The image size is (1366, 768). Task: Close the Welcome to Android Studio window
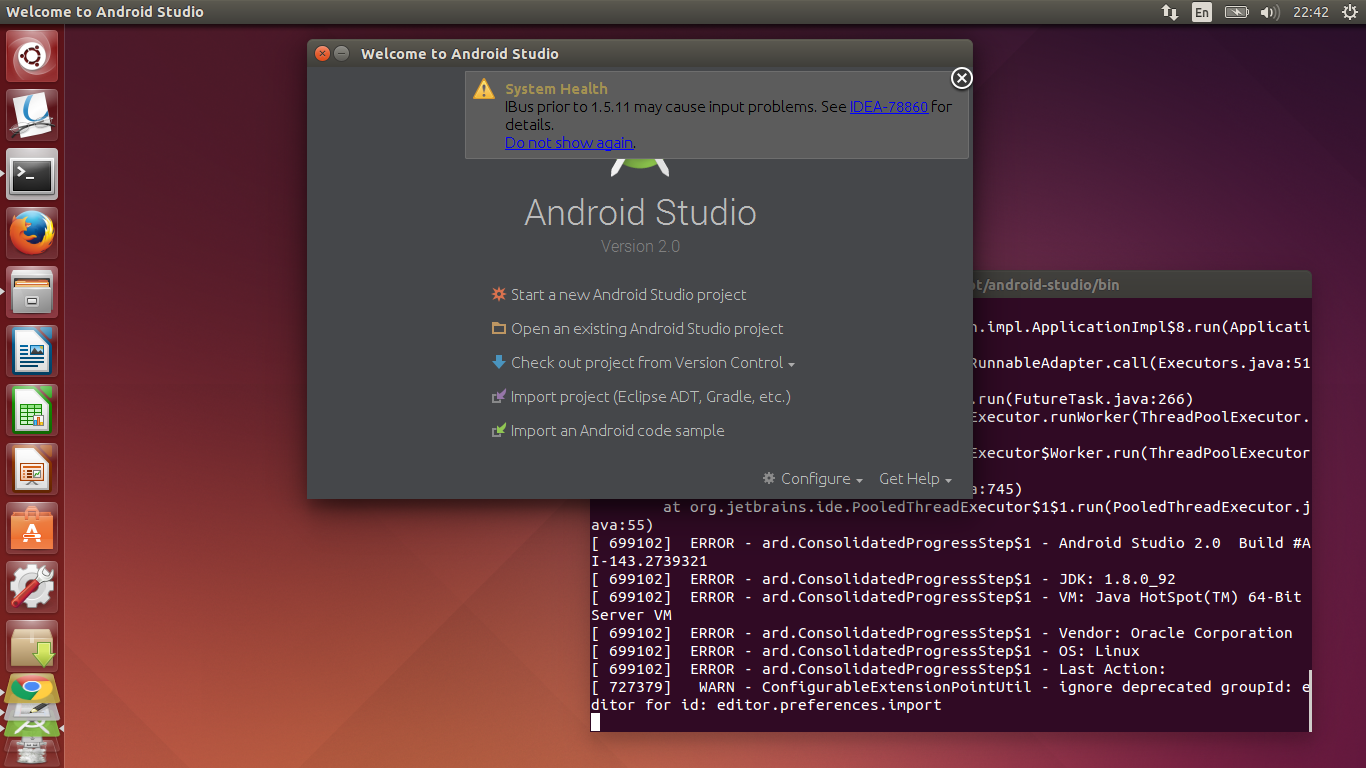[x=322, y=54]
